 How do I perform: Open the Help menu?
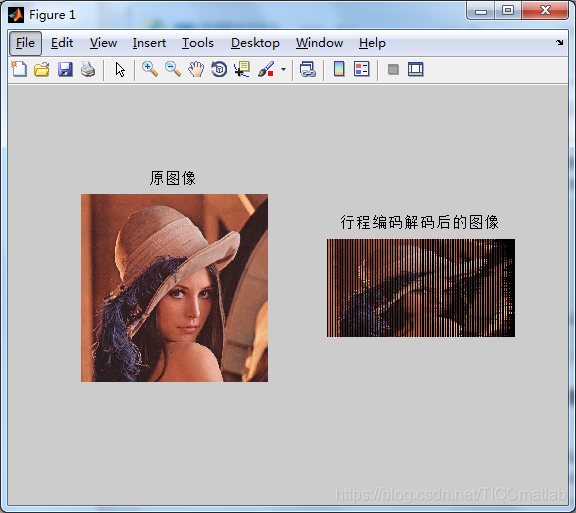pyautogui.click(x=372, y=43)
